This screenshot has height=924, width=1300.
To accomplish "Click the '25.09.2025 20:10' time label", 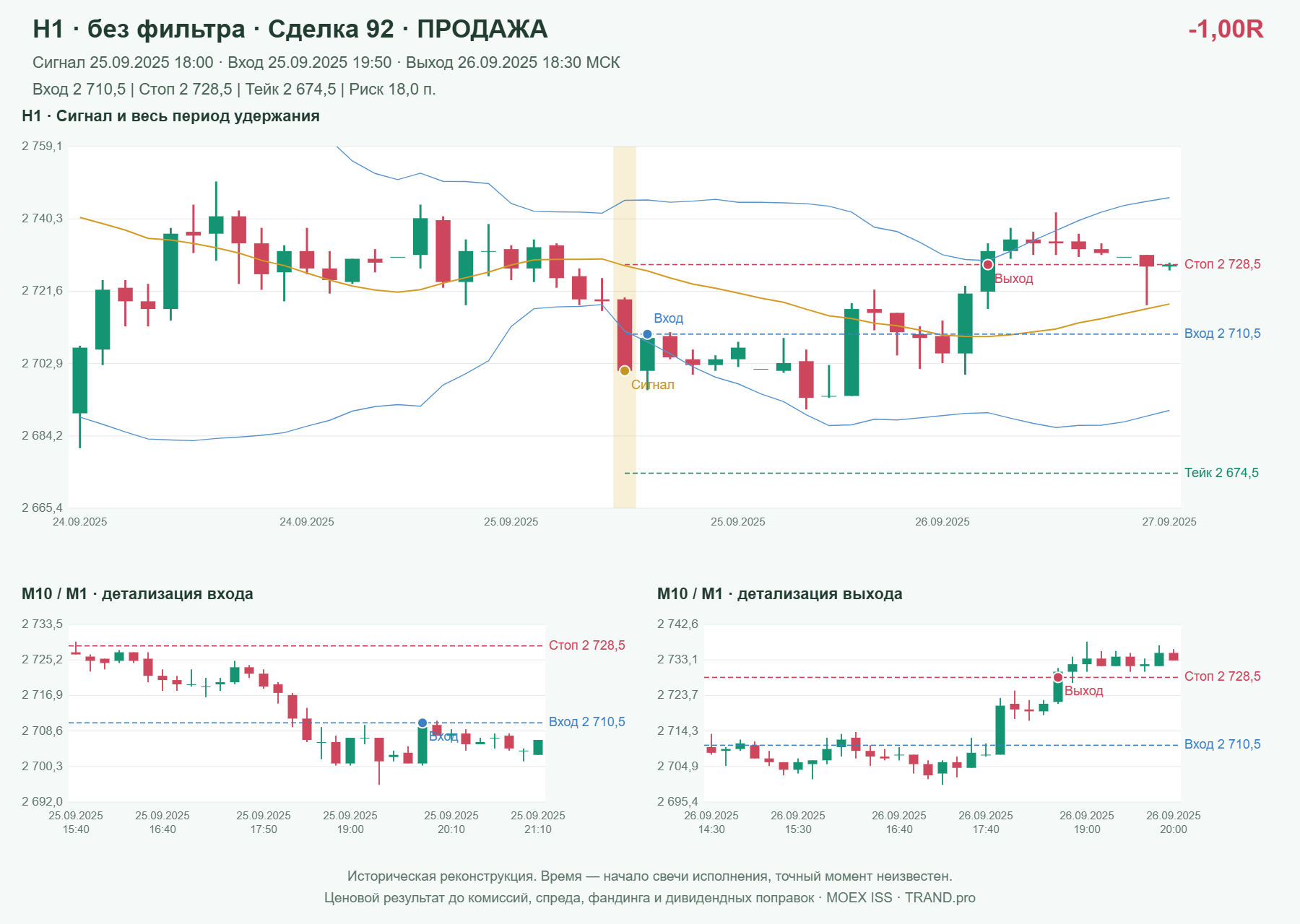I will [451, 822].
